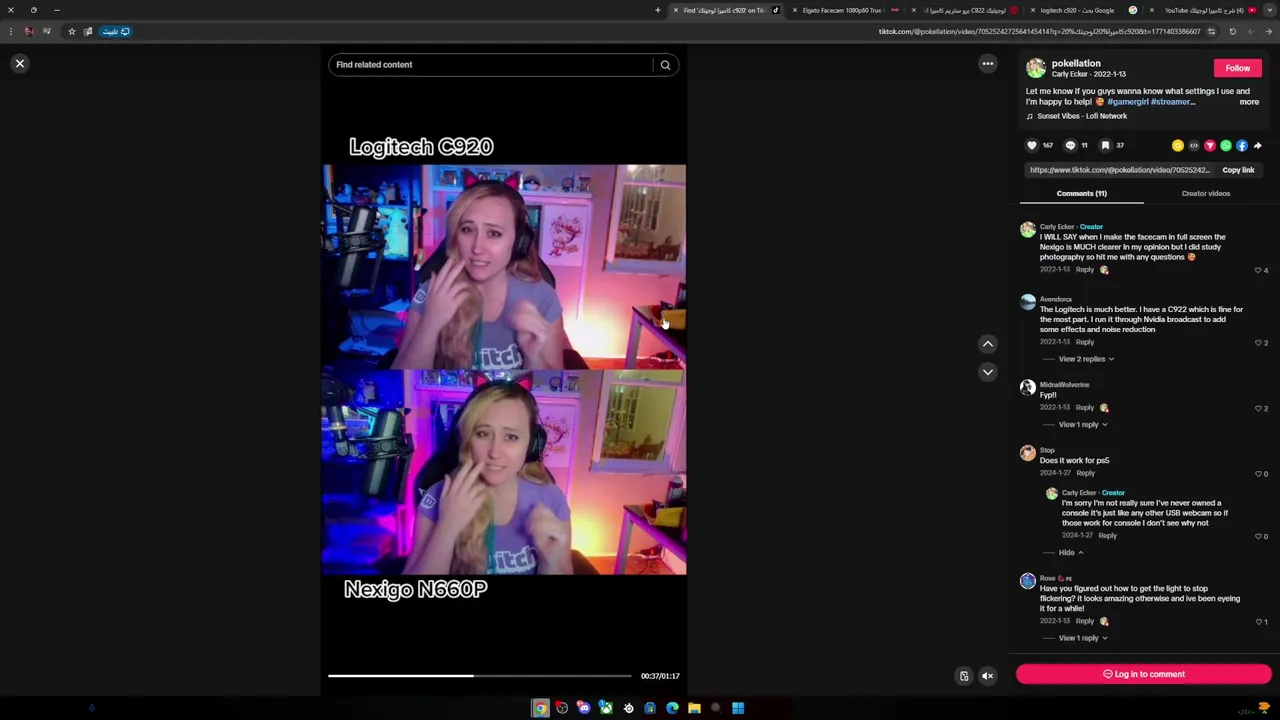The image size is (1280, 720).
Task: Search using the Find related content magnifier
Action: 665,65
